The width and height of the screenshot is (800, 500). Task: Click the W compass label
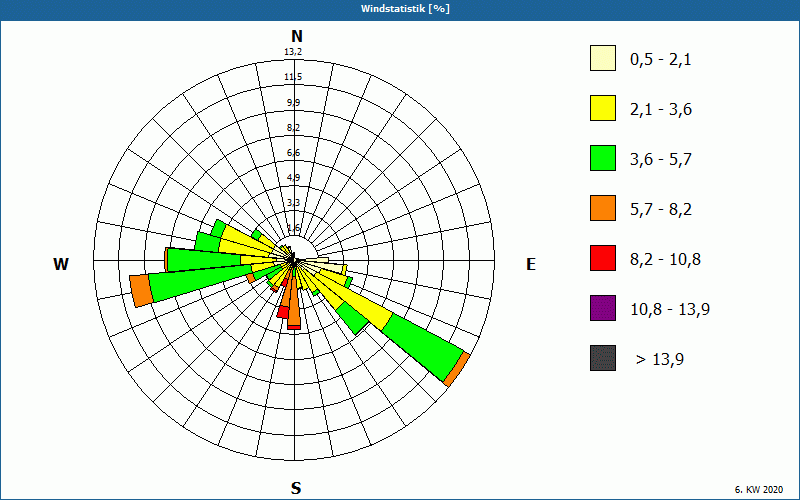61,264
